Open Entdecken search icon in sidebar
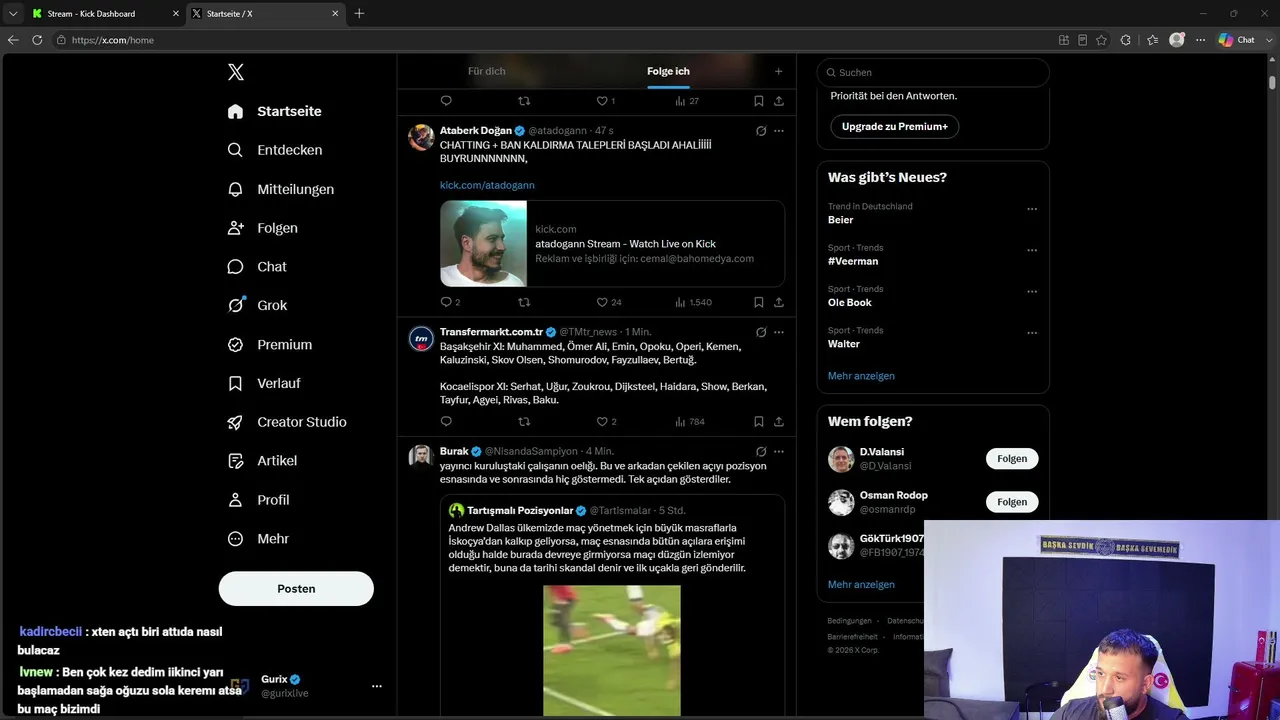 tap(235, 150)
